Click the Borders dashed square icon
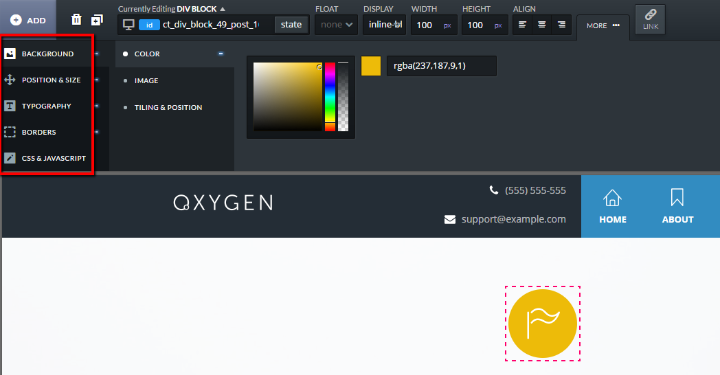The image size is (720, 375). [x=10, y=132]
